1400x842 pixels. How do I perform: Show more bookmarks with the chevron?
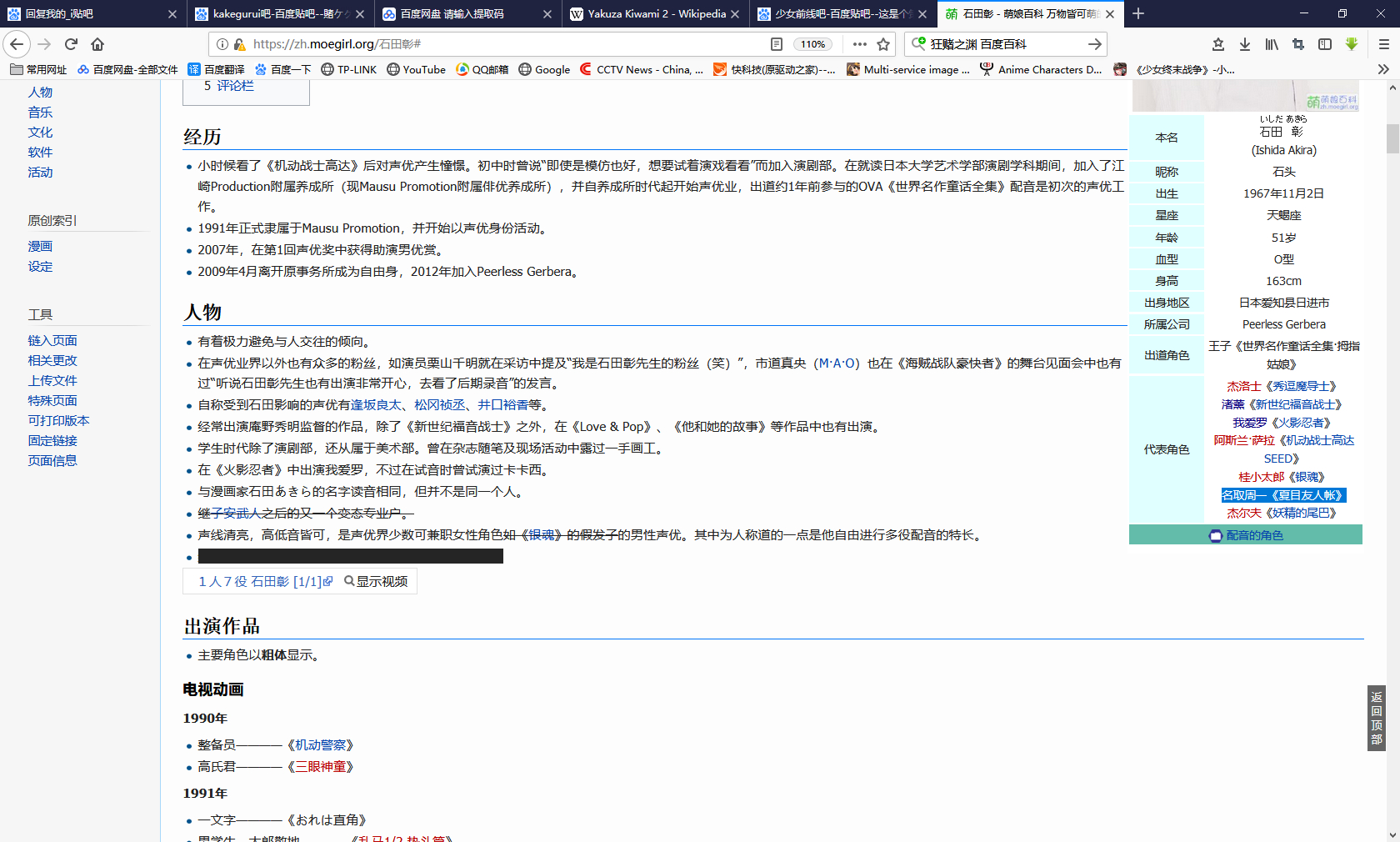tap(1383, 69)
